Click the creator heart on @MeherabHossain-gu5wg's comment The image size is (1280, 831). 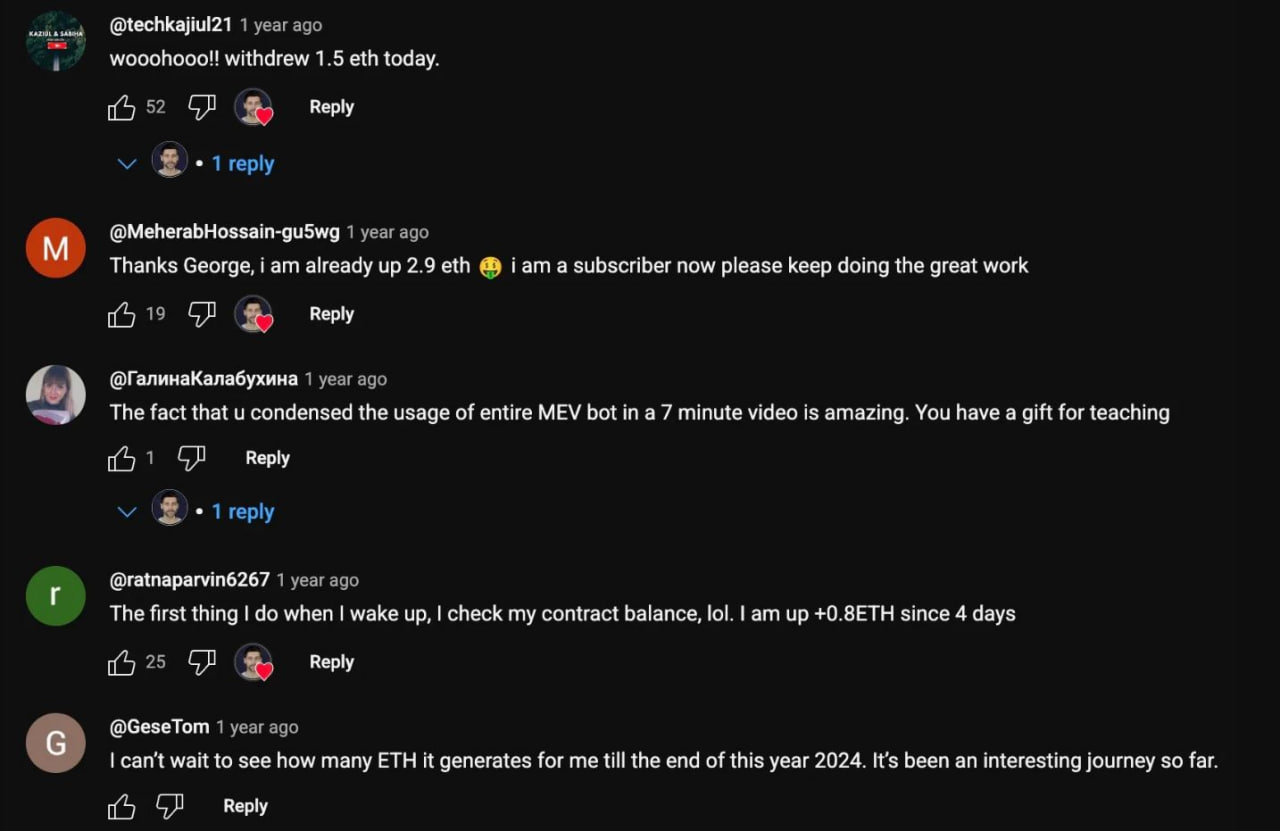click(254, 314)
